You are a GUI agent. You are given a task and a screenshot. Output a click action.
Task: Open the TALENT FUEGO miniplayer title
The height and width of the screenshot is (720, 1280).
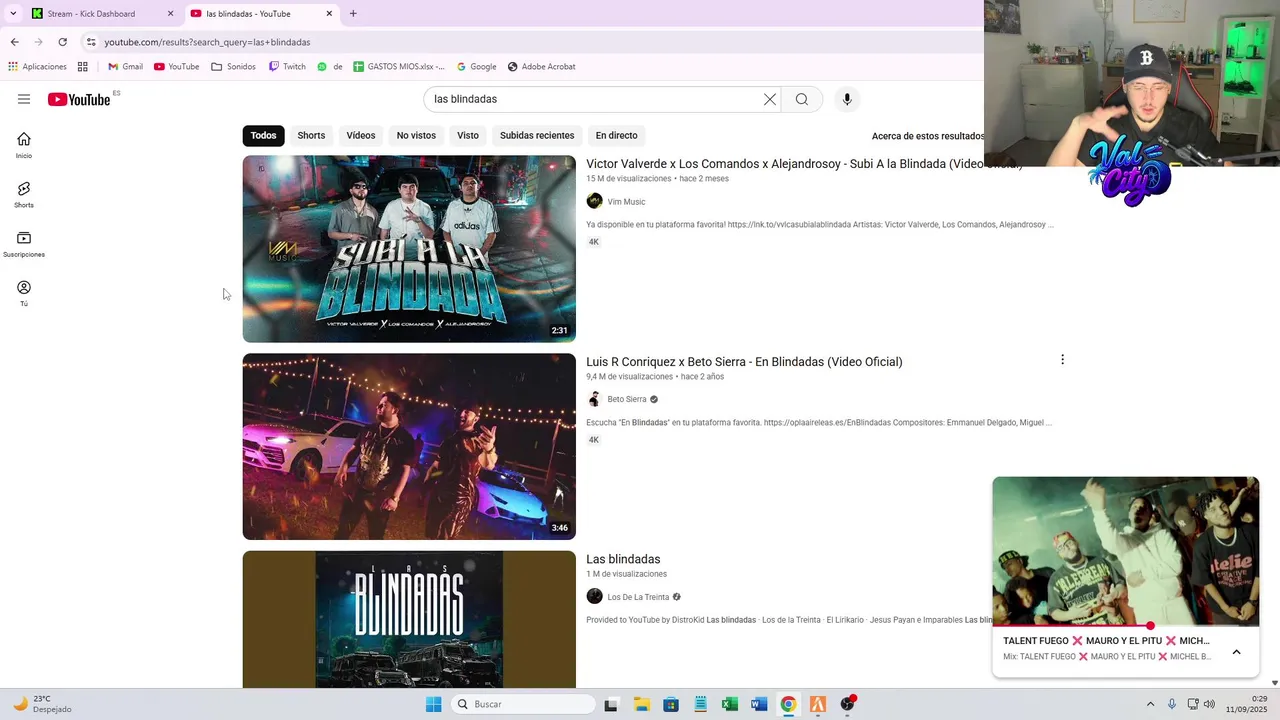[1106, 641]
